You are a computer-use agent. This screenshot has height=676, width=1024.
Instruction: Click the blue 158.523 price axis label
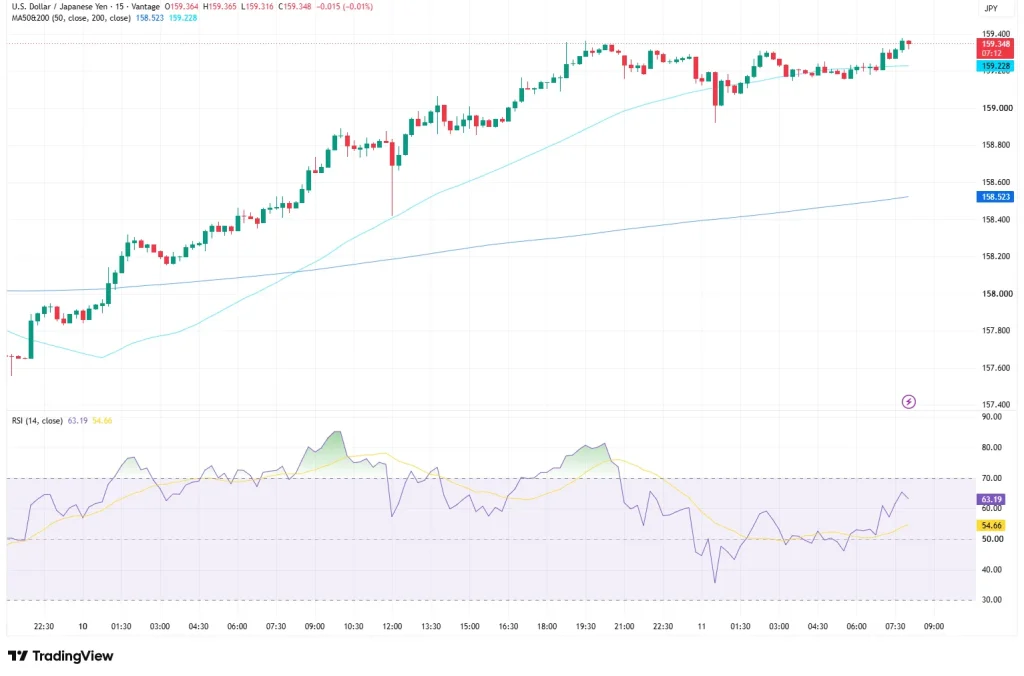[x=995, y=197]
